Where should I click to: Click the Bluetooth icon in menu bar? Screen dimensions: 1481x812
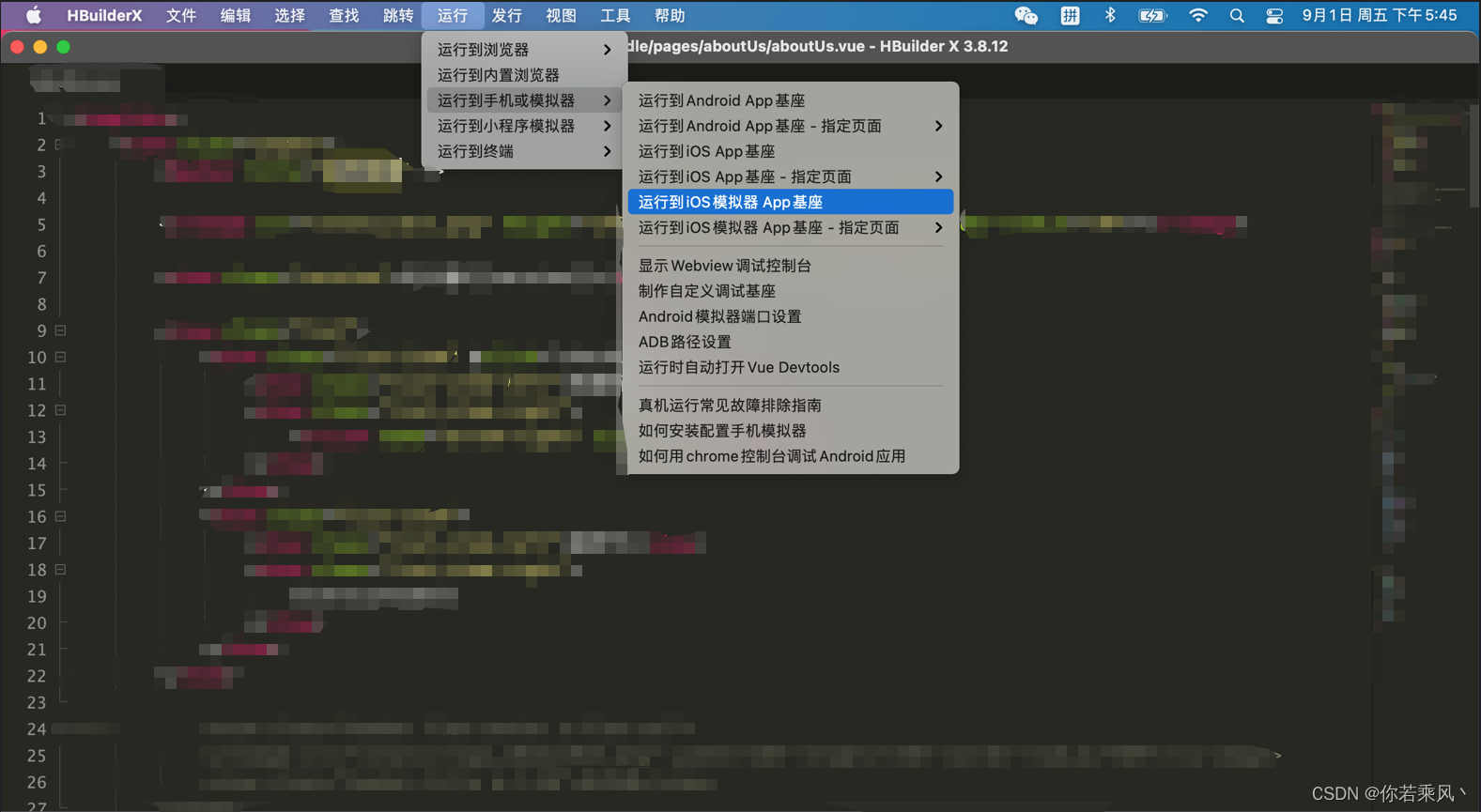[1110, 15]
